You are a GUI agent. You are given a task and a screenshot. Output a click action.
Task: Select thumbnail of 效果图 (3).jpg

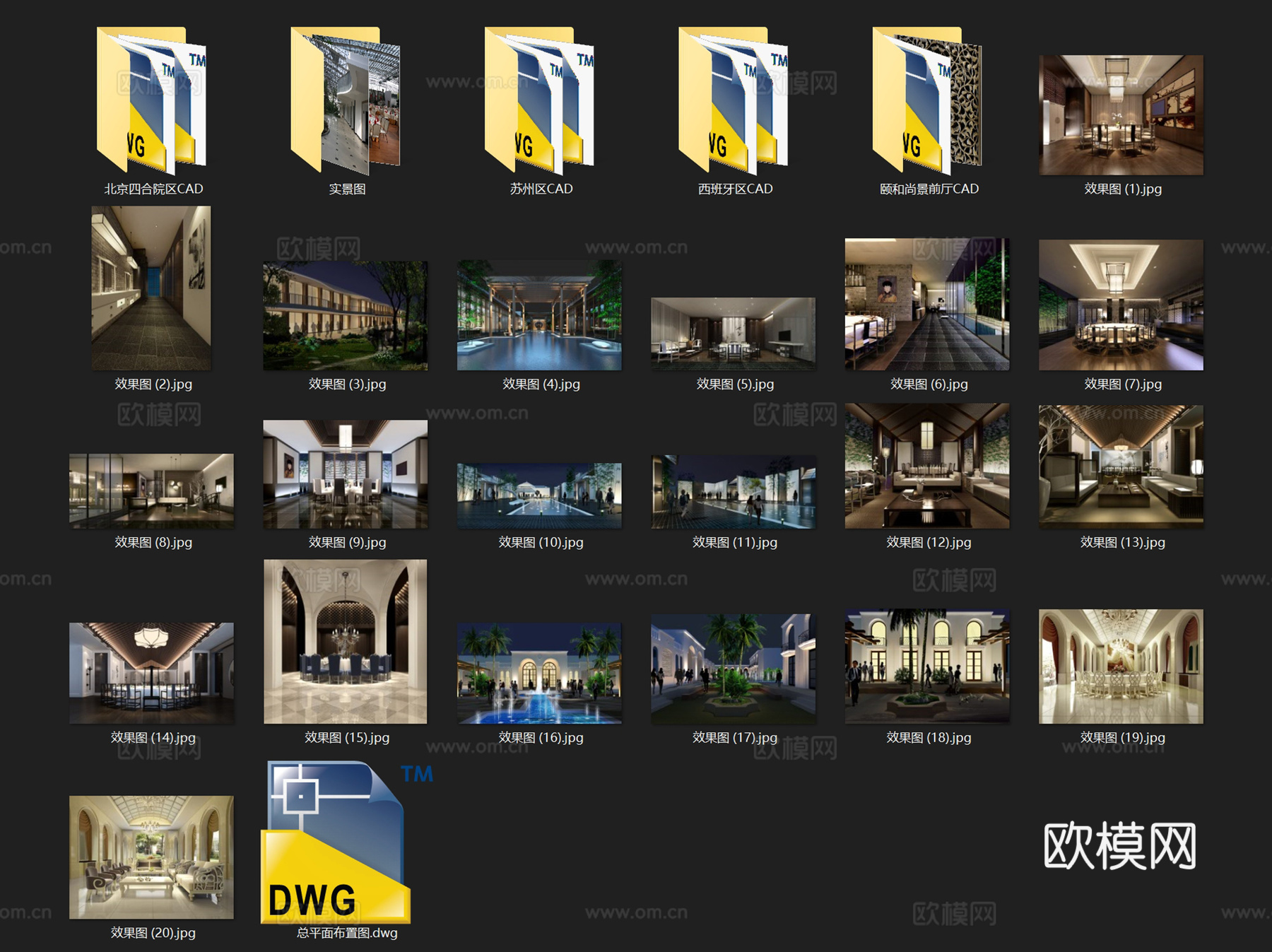(x=346, y=315)
